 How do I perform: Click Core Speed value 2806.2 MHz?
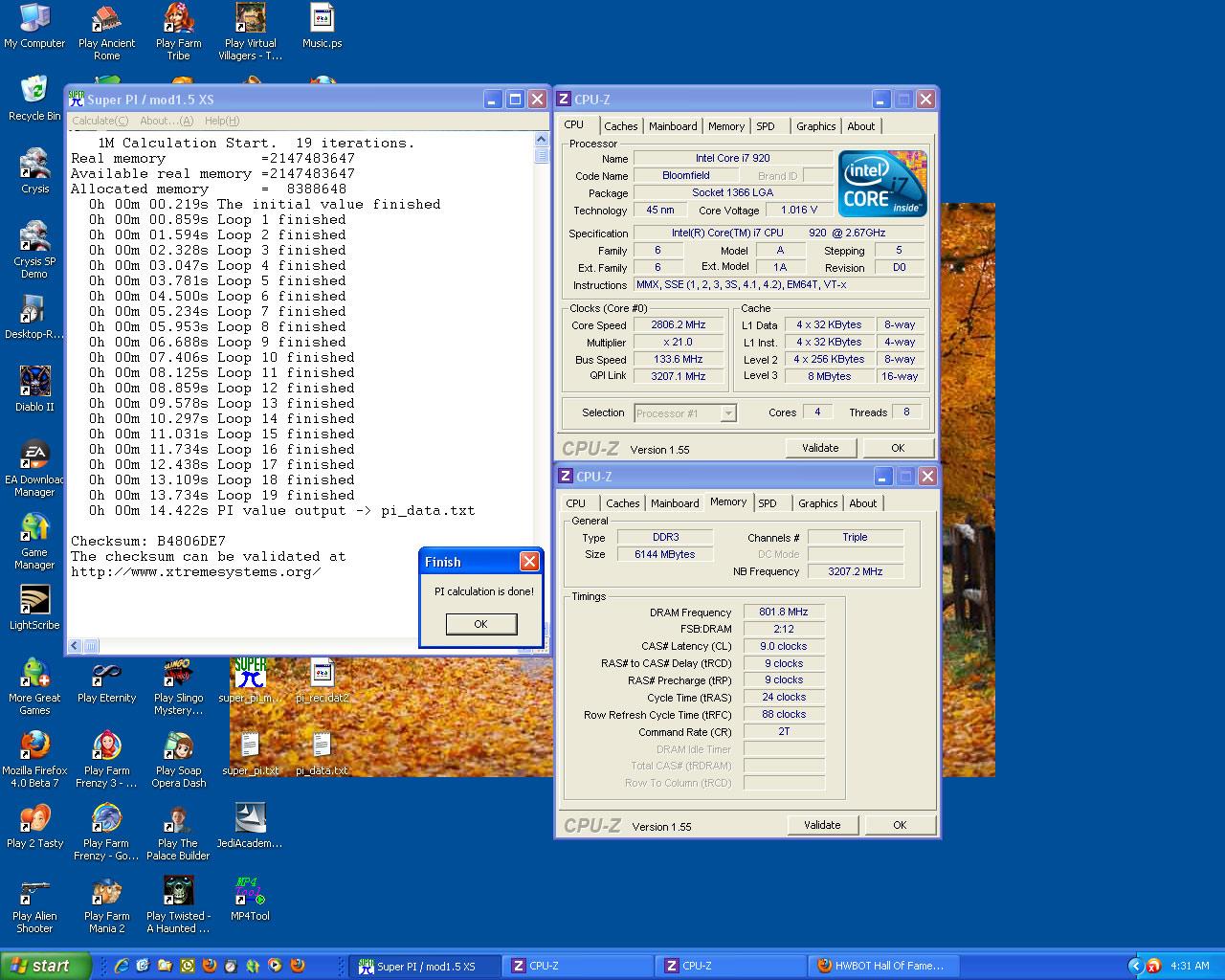(679, 325)
